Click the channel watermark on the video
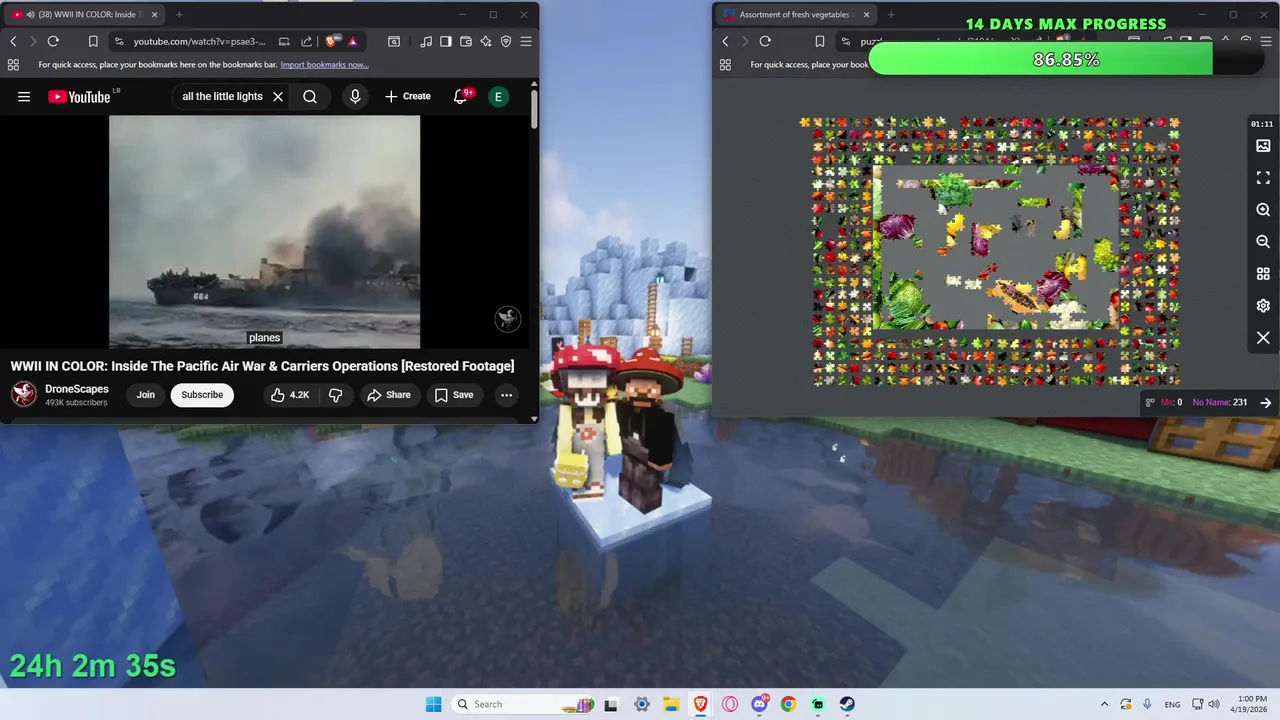 pos(508,319)
